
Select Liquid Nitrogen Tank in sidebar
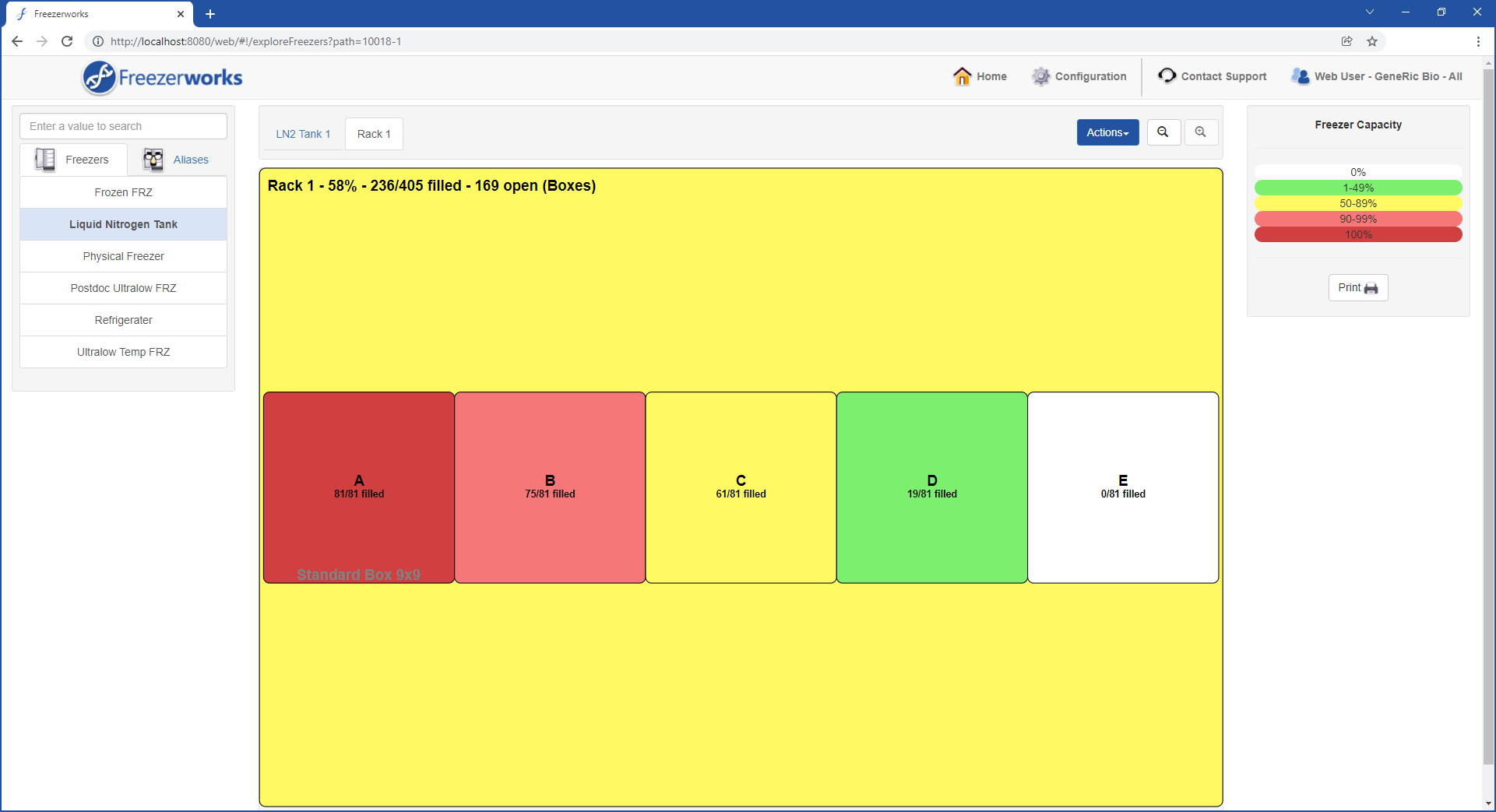tap(123, 224)
